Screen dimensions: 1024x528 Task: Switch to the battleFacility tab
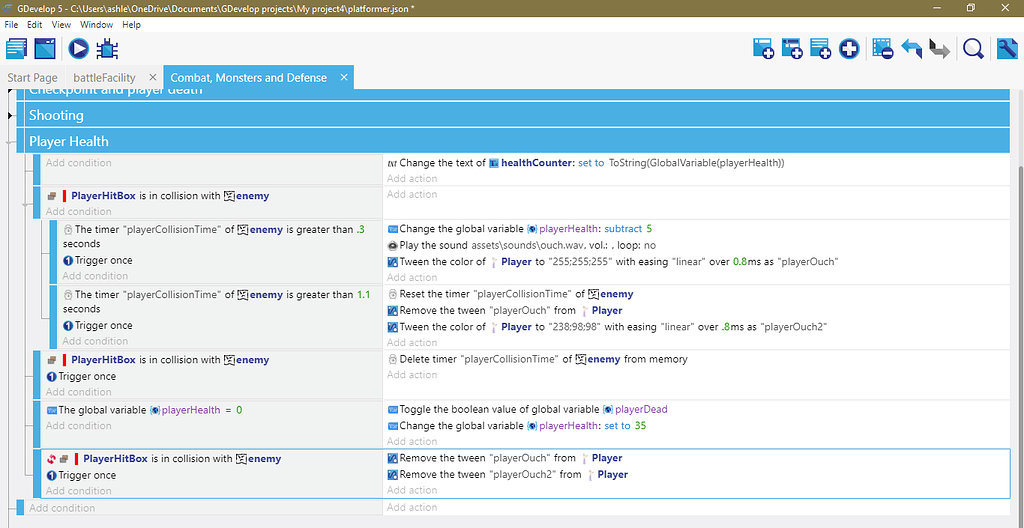coord(104,77)
